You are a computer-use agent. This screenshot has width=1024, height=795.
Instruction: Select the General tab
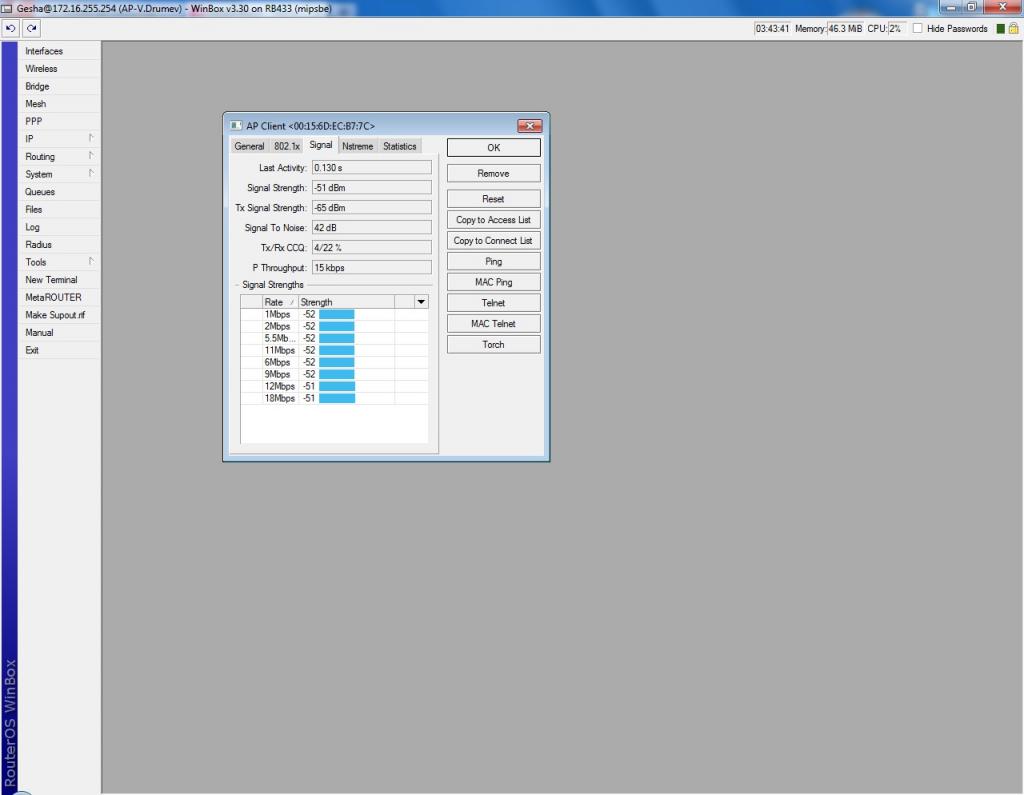point(249,146)
